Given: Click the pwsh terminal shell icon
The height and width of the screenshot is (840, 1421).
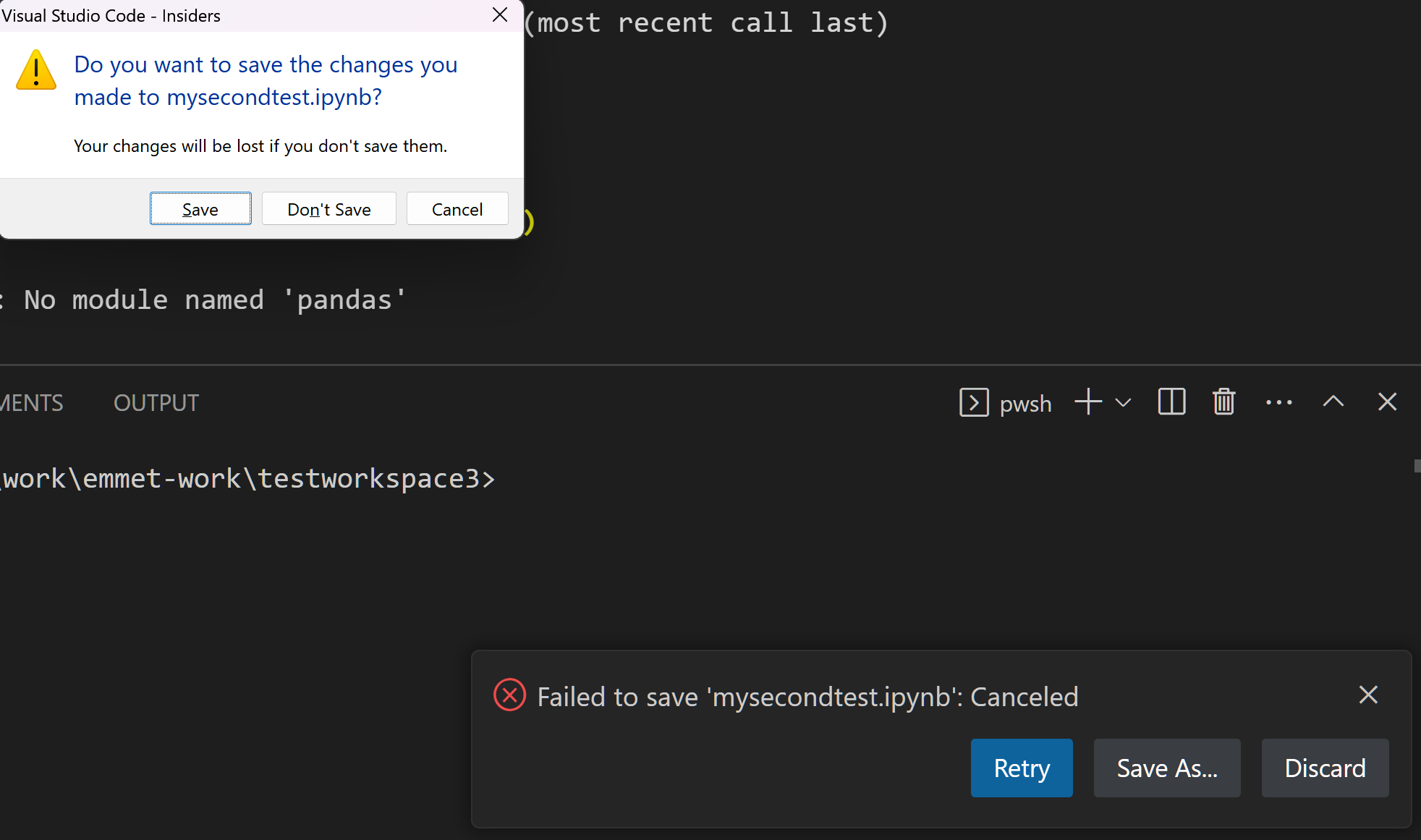Looking at the screenshot, I should pyautogui.click(x=974, y=402).
